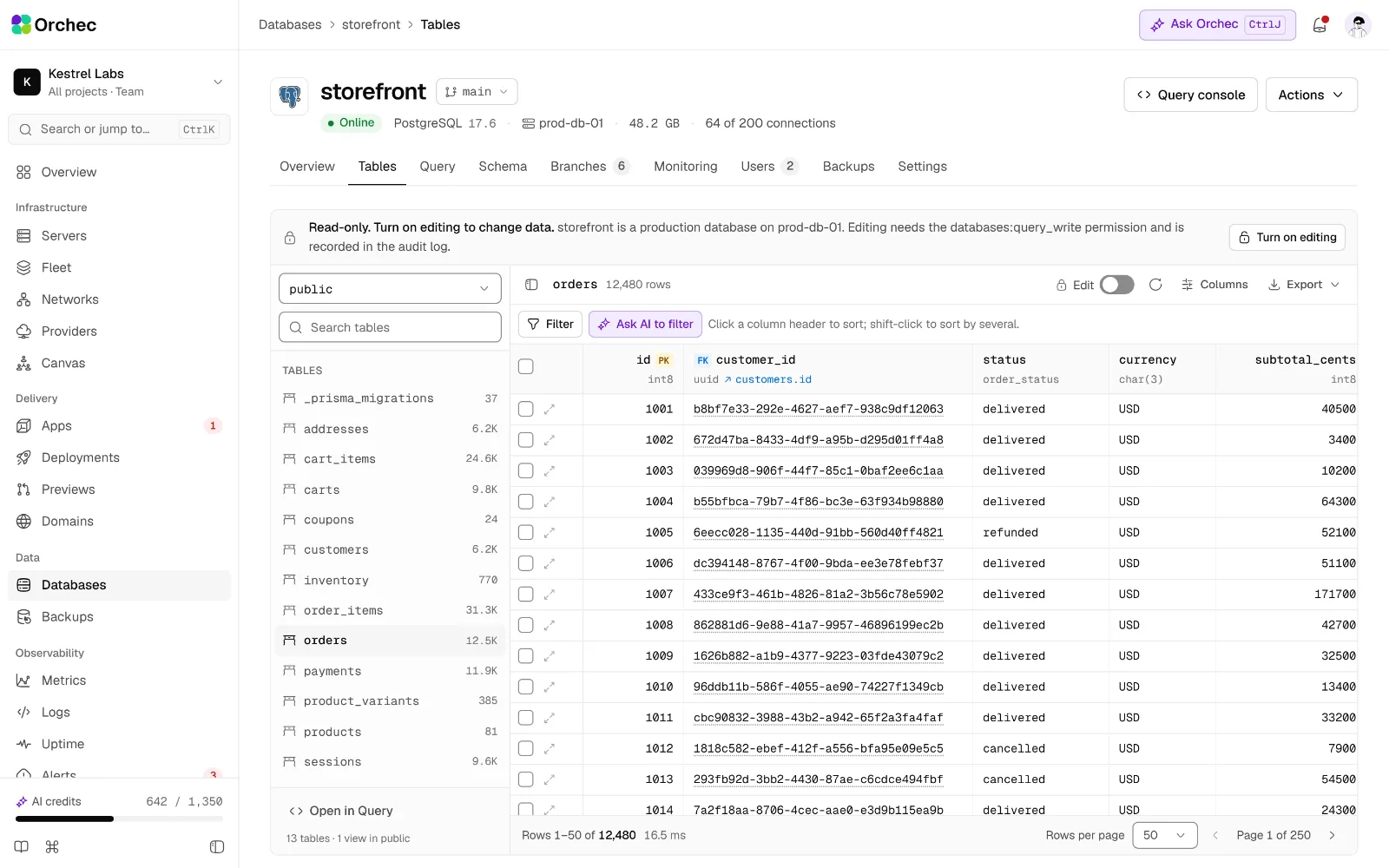Open the public schema dropdown
The height and width of the screenshot is (868, 1389).
pos(390,289)
